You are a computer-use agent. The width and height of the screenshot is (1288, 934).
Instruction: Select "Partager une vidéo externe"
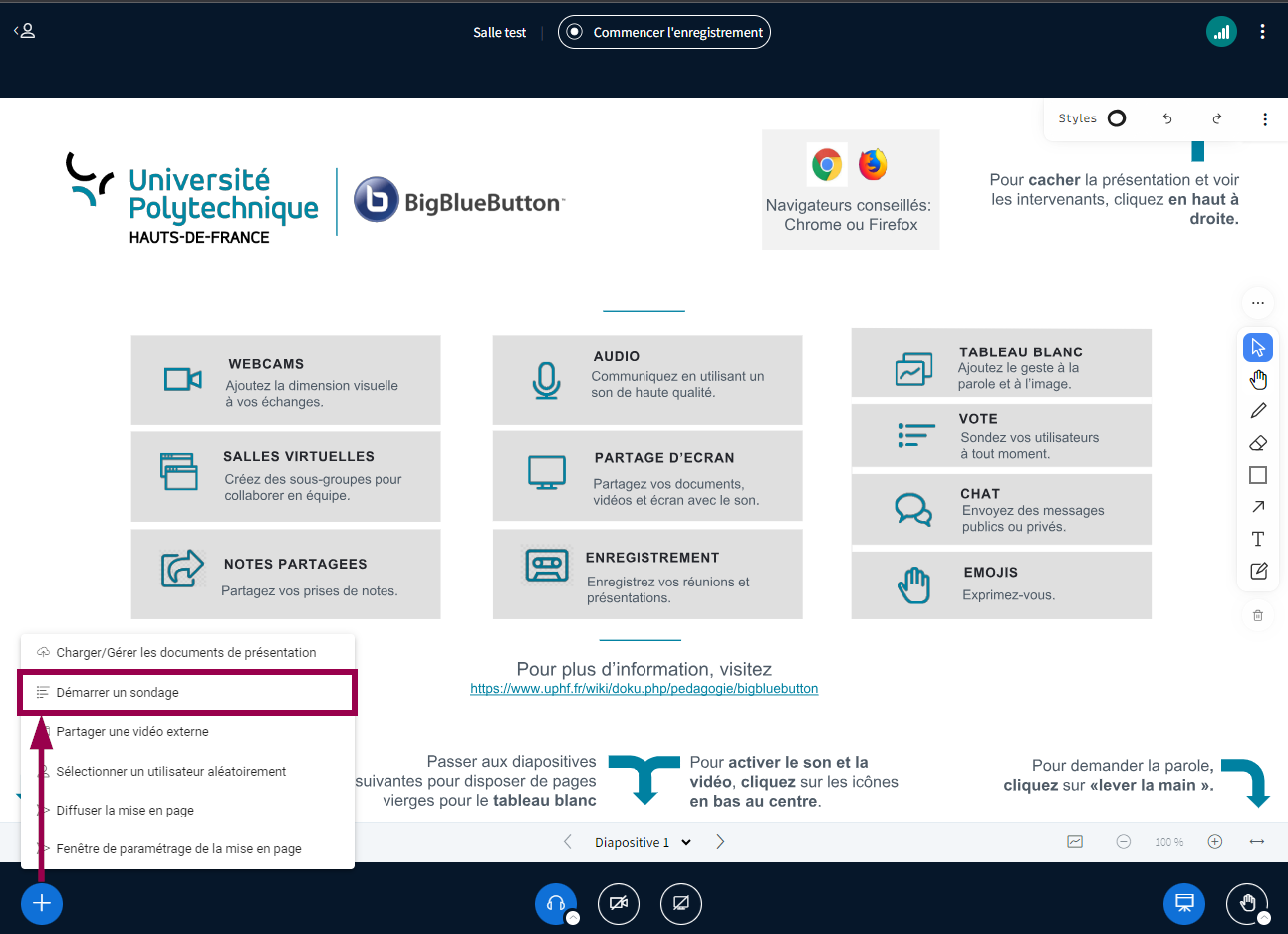pyautogui.click(x=132, y=732)
